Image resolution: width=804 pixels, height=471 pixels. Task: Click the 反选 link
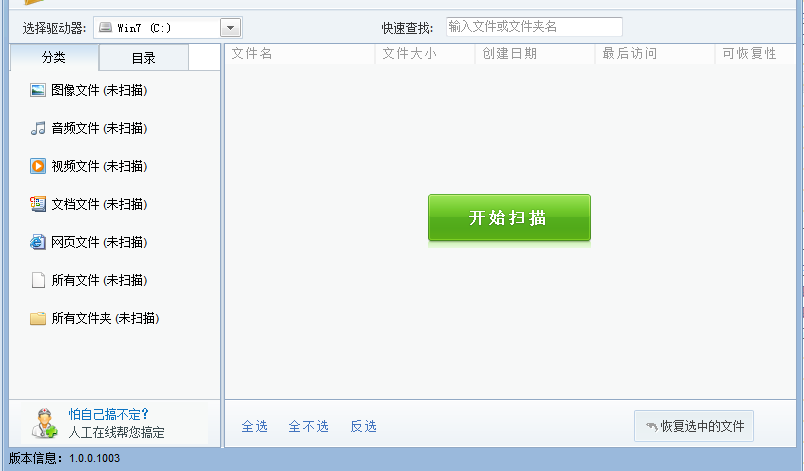(363, 426)
